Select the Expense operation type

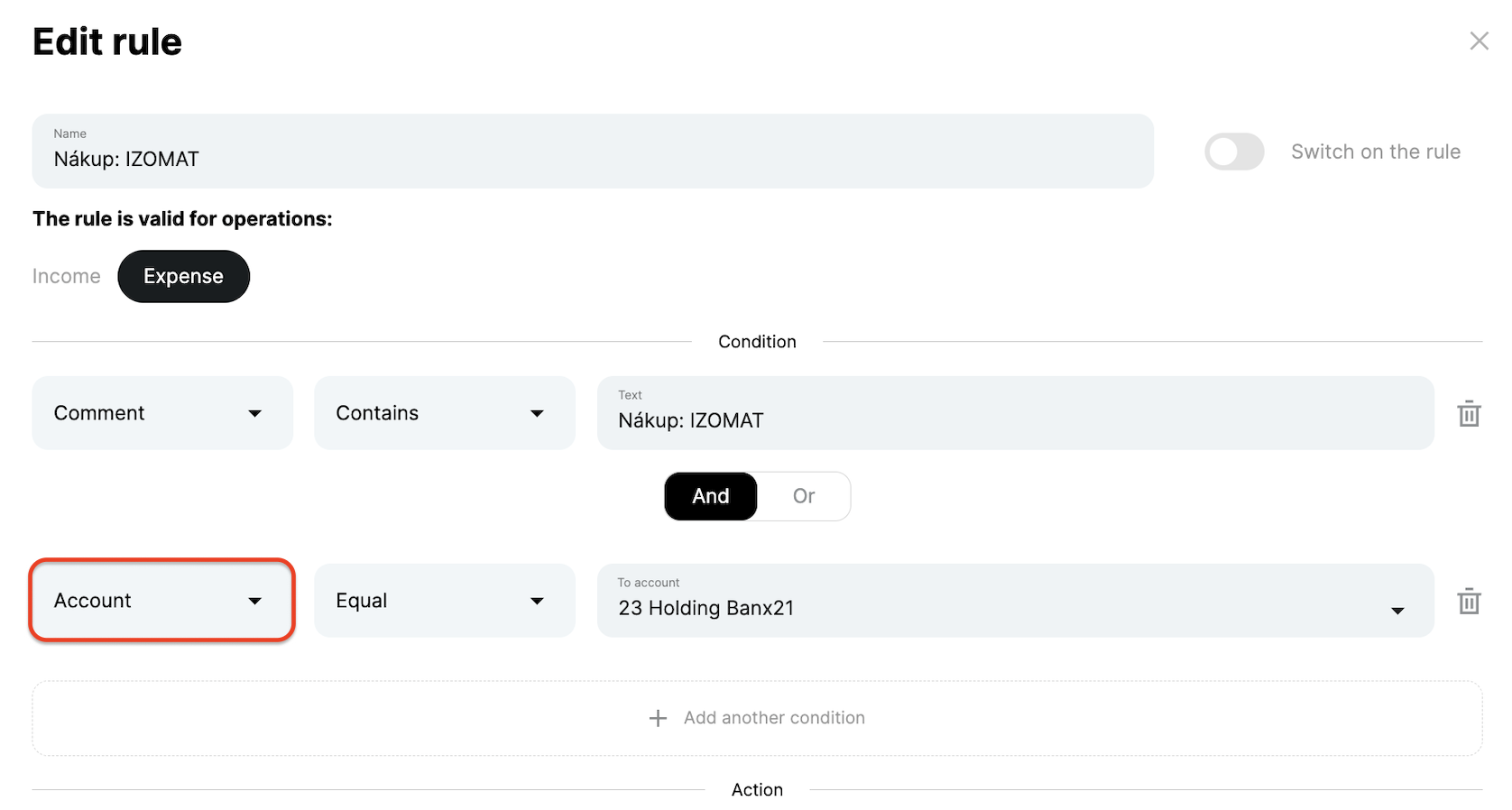coord(183,276)
